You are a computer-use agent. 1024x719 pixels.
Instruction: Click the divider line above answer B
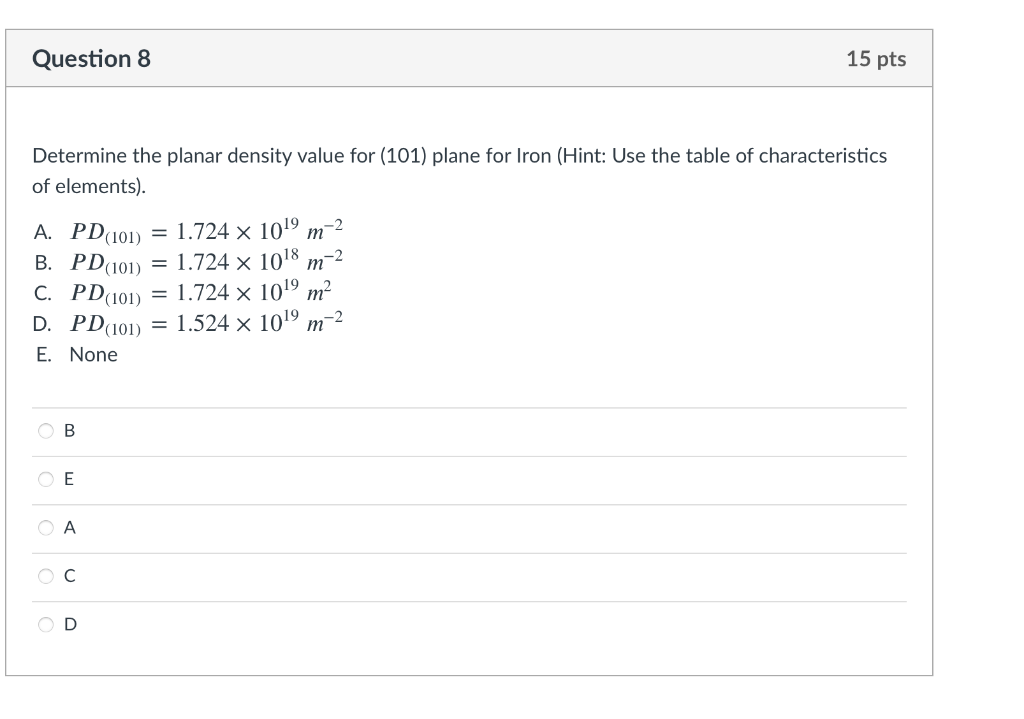470,407
